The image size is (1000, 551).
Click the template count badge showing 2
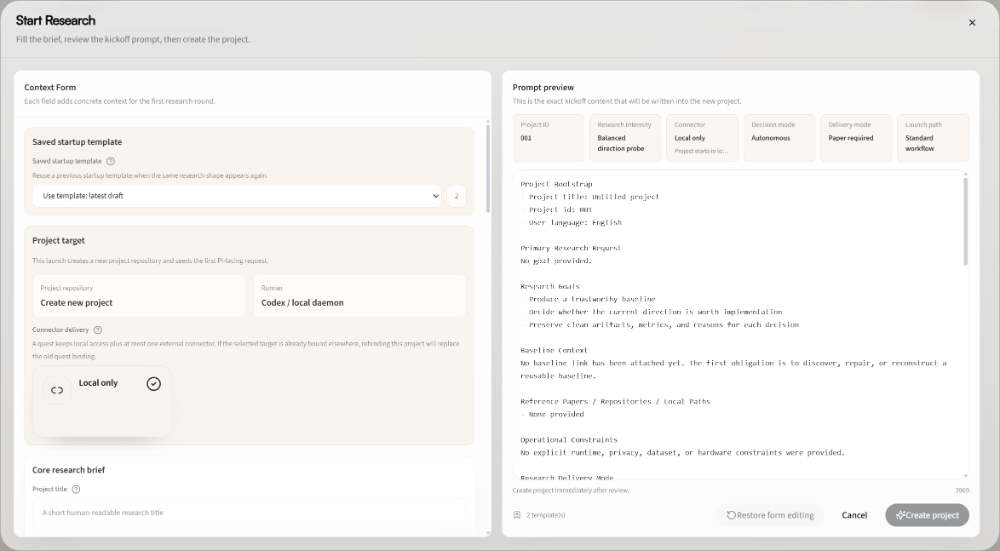click(457, 196)
